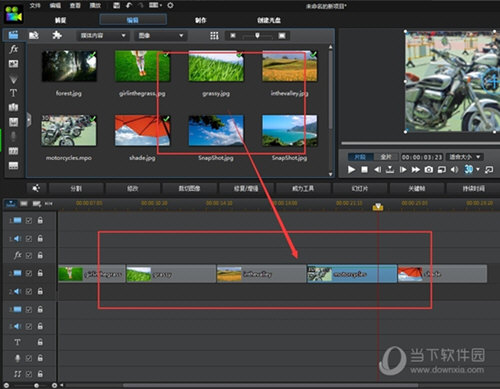This screenshot has width=500, height=389.
Task: Stop preview playback
Action: click(x=364, y=170)
